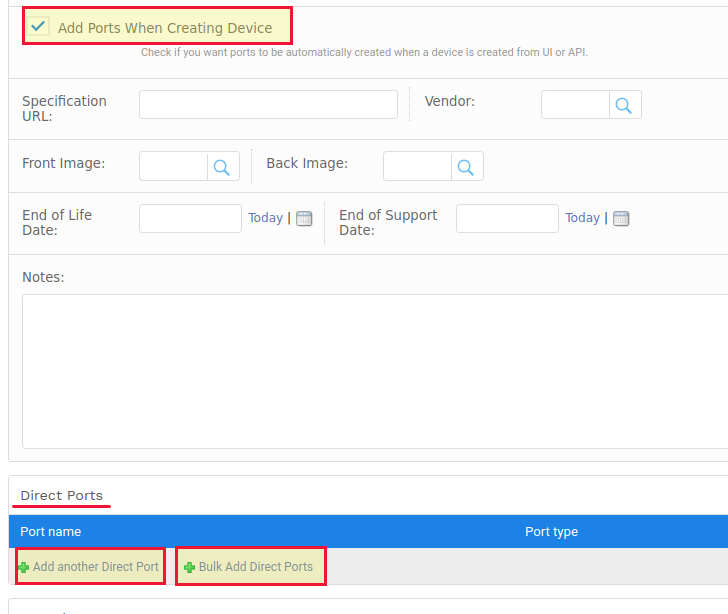Set End of Life Date to Today

pyautogui.click(x=265, y=217)
